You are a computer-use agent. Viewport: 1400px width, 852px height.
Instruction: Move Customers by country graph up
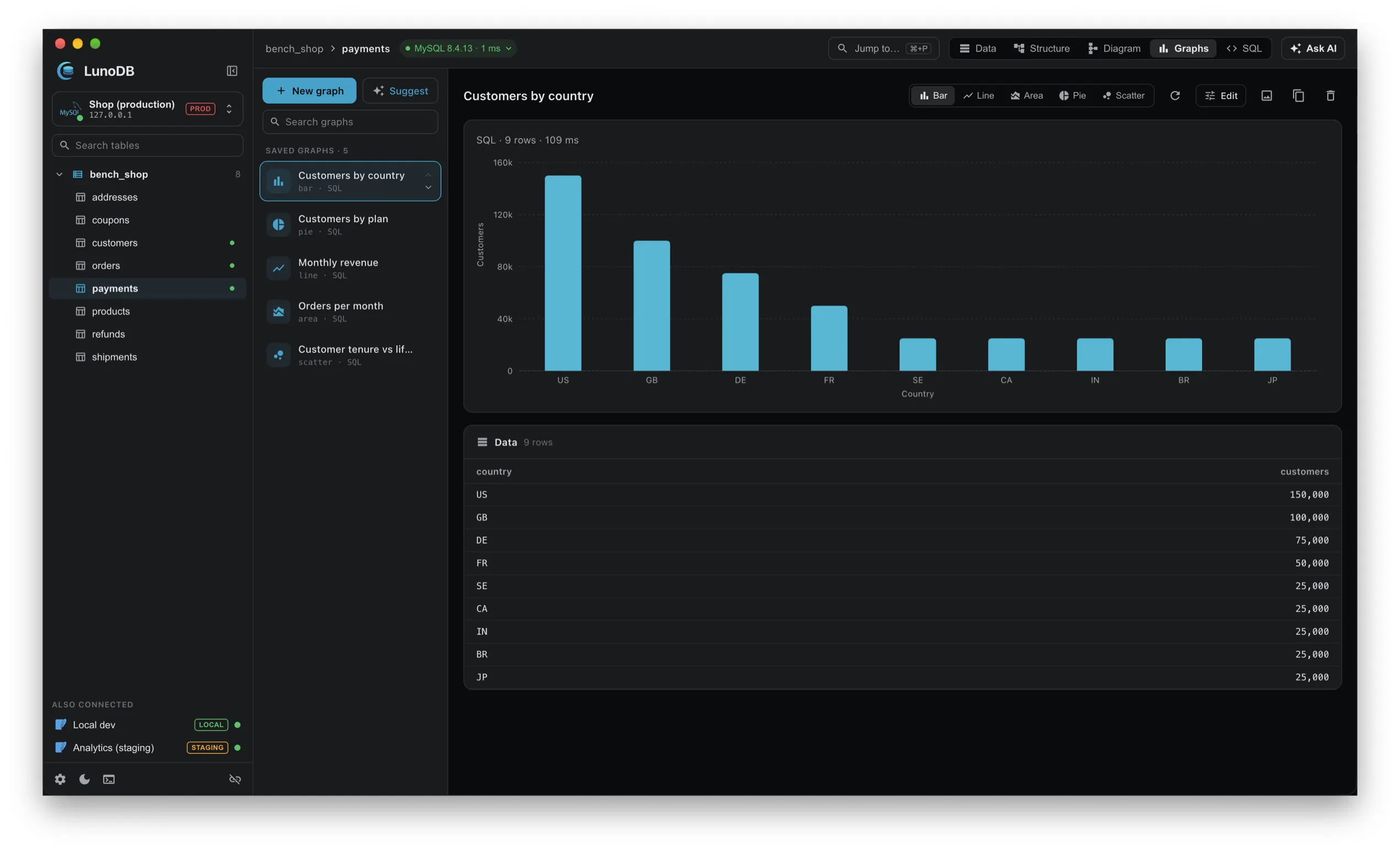coord(428,174)
